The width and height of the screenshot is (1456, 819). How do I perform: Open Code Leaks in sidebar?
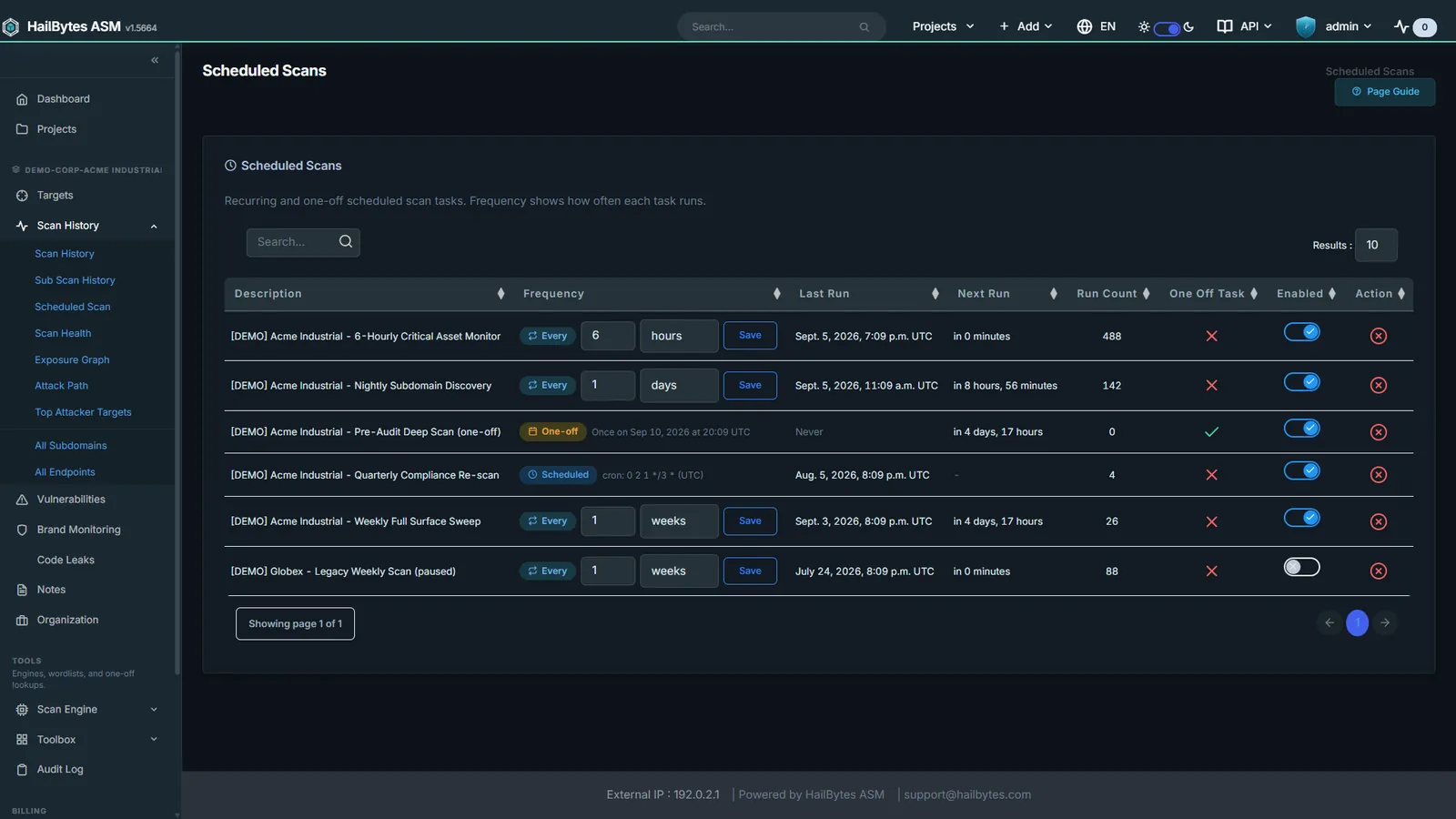point(66,560)
